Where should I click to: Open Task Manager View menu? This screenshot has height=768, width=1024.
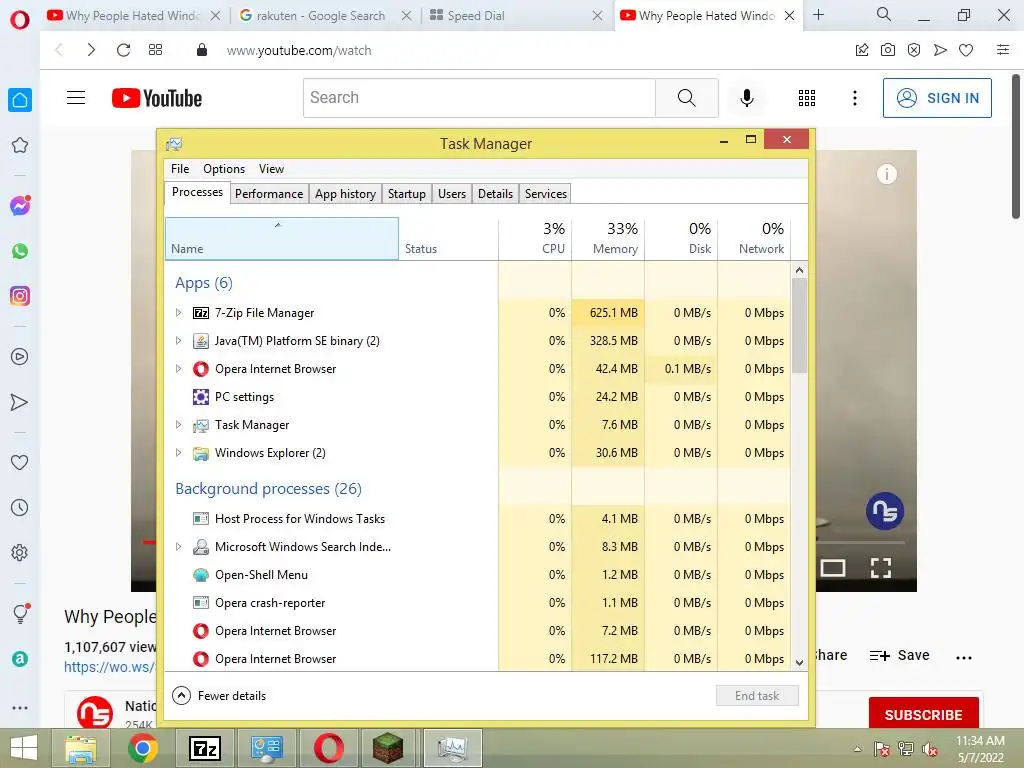271,169
